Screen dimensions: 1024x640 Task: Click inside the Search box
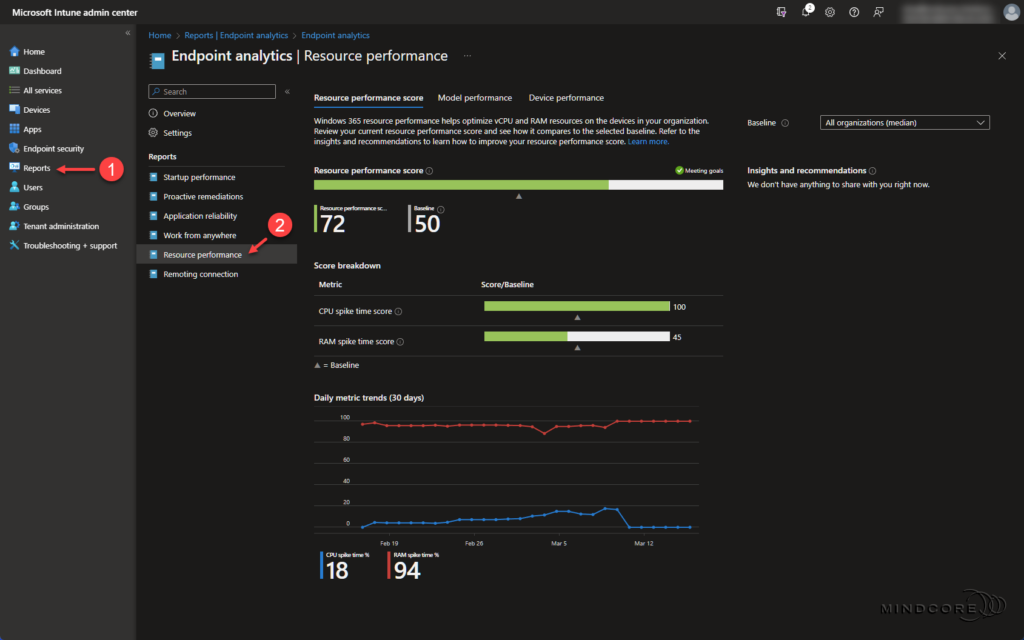pyautogui.click(x=211, y=90)
